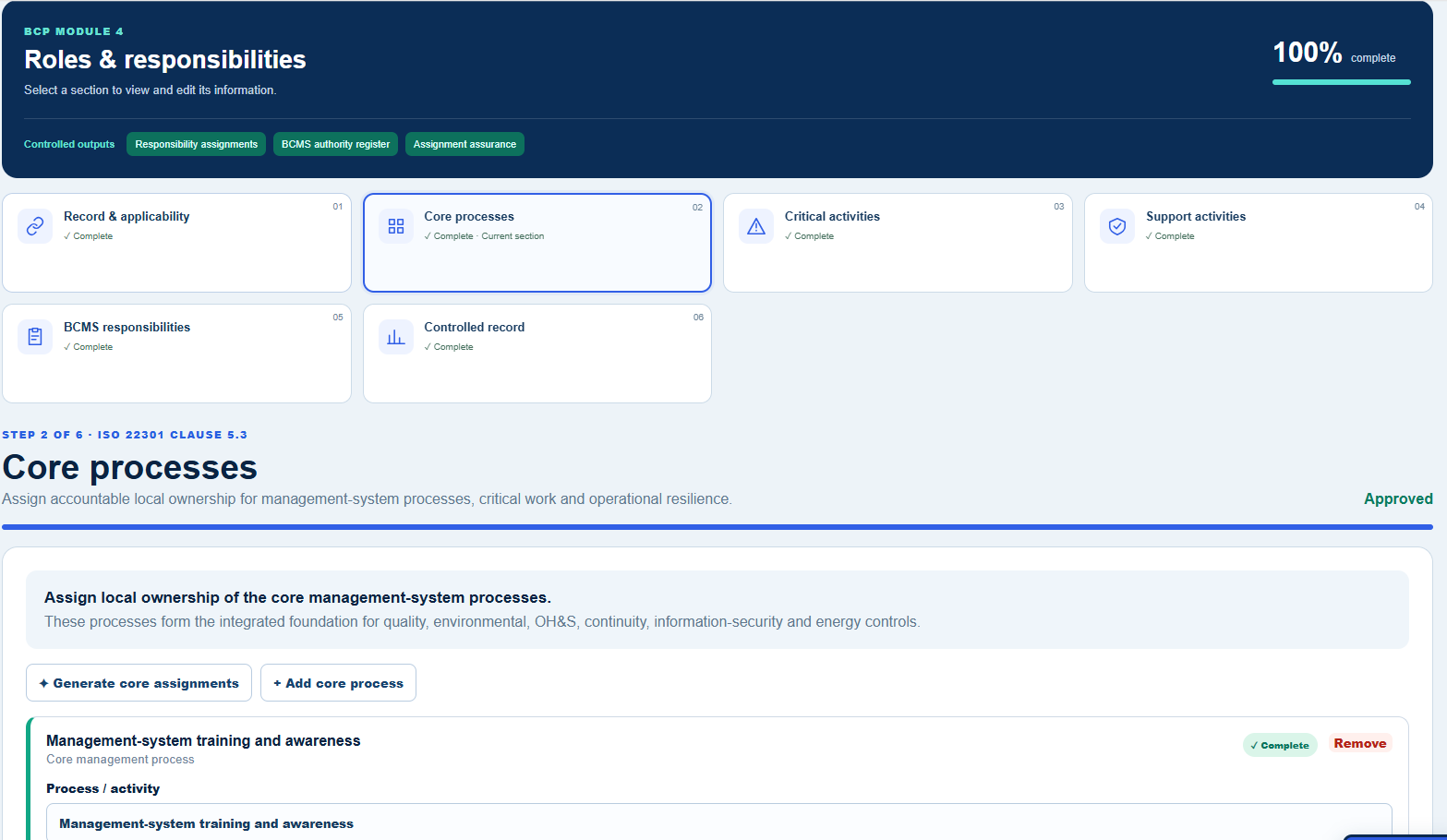Click the Approved status text
The width and height of the screenshot is (1447, 840).
tap(1398, 498)
